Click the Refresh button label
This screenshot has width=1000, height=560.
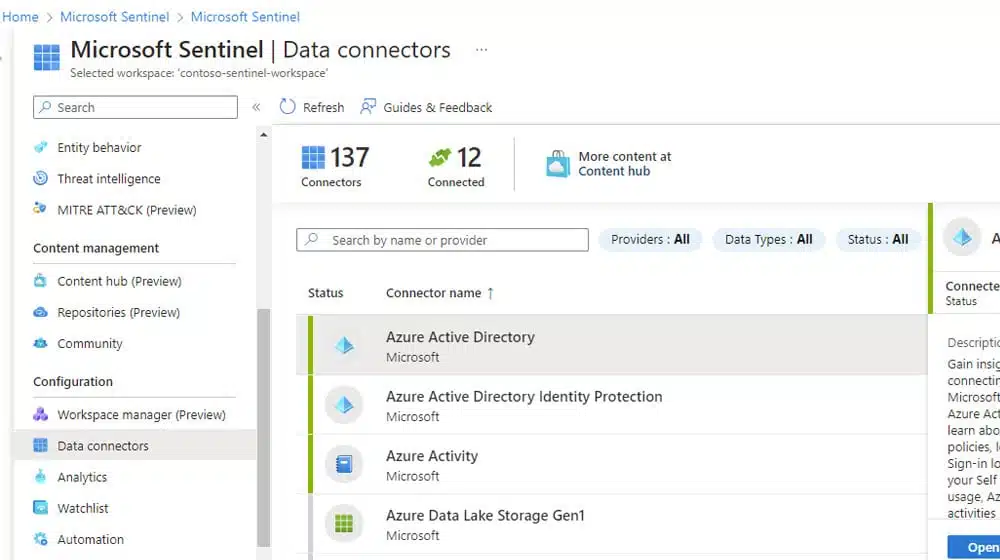tap(323, 107)
